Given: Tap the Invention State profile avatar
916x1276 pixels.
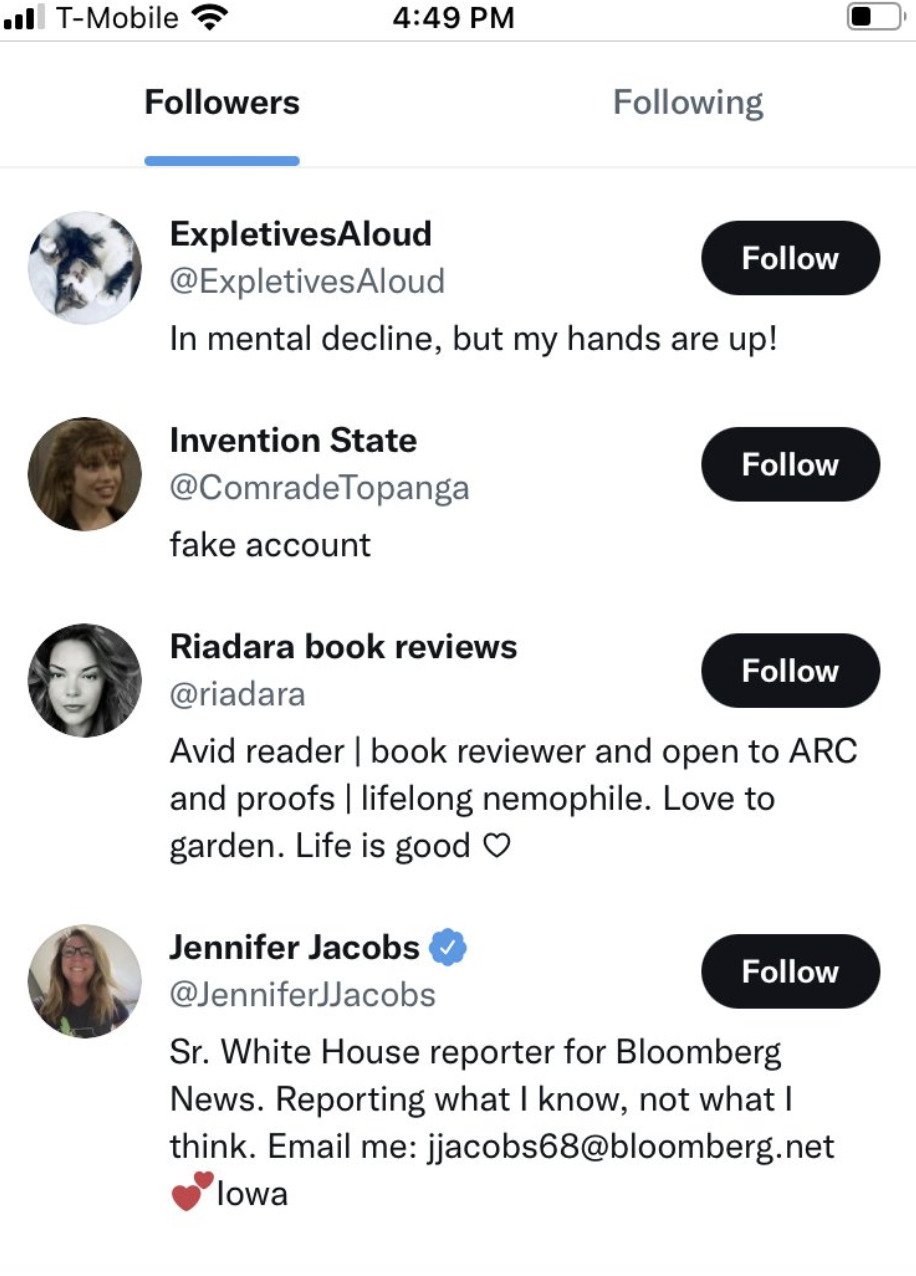Looking at the screenshot, I should pyautogui.click(x=84, y=474).
